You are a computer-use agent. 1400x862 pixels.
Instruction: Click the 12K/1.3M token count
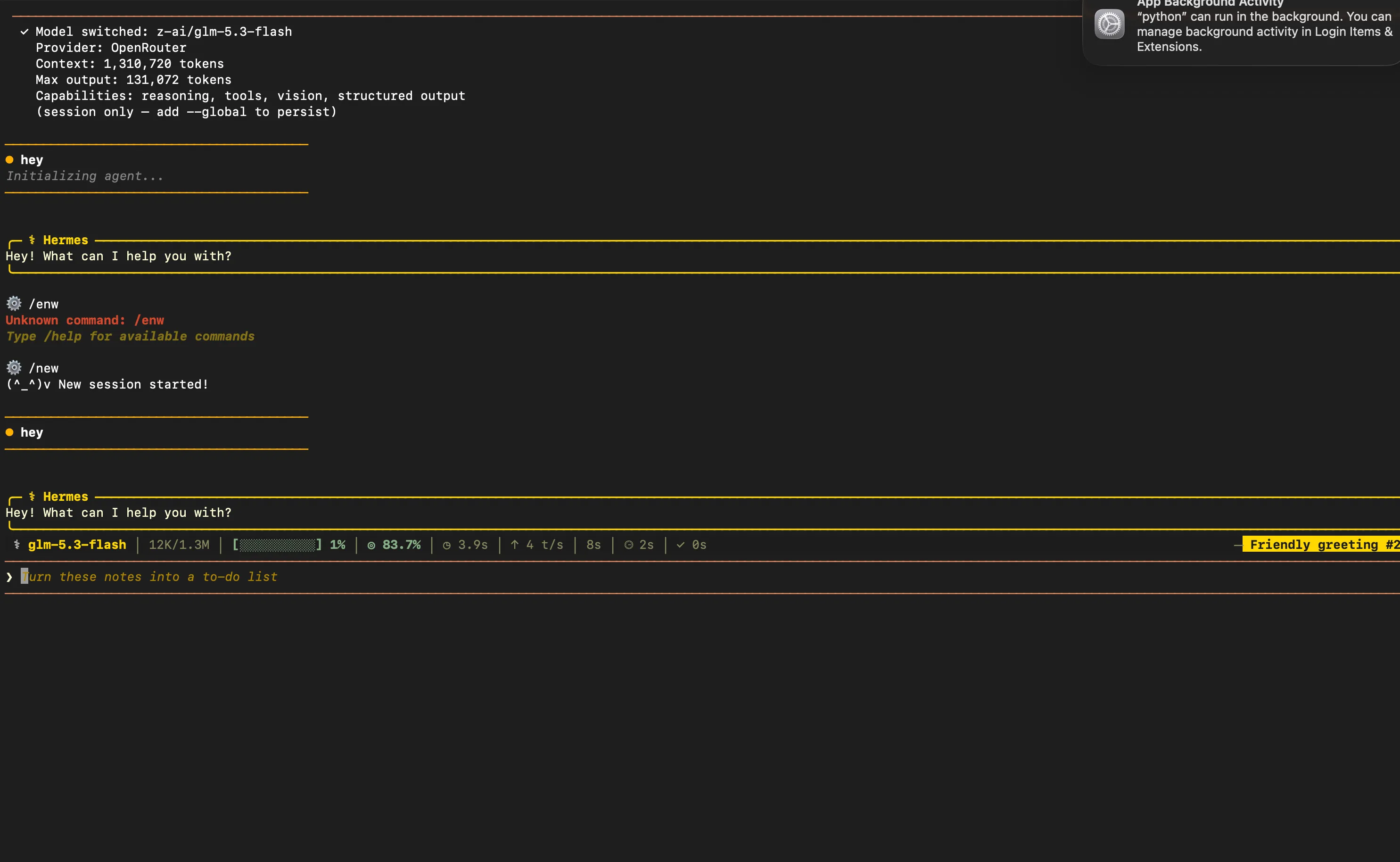click(x=179, y=545)
